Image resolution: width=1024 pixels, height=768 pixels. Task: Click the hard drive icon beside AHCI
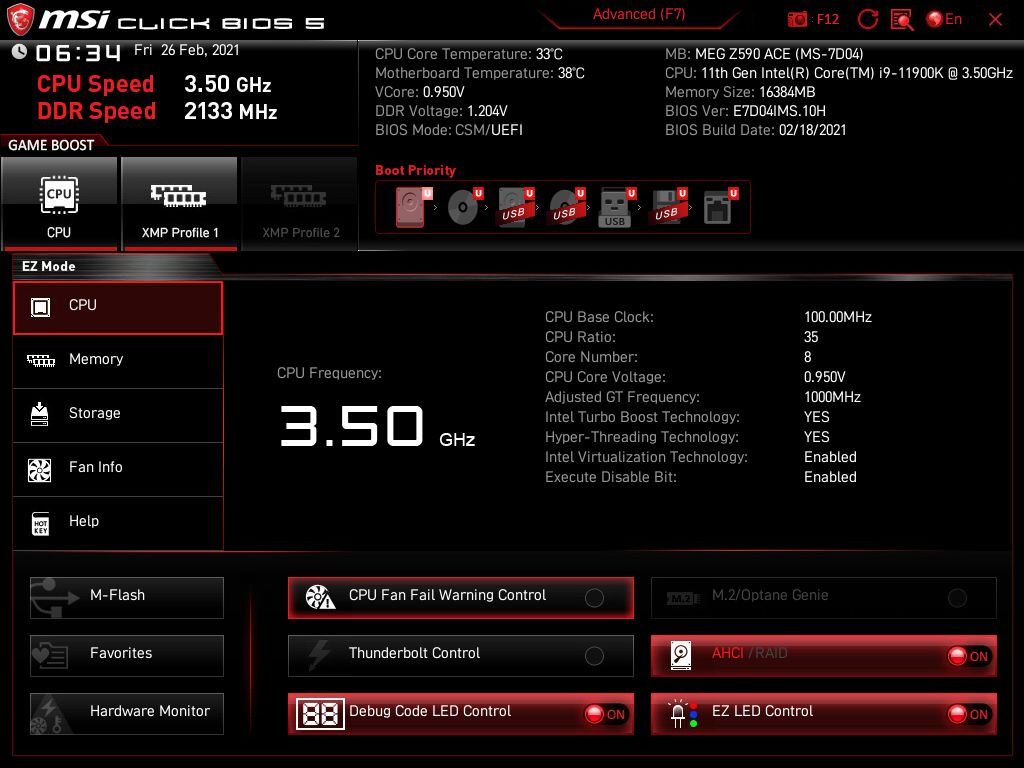(680, 655)
